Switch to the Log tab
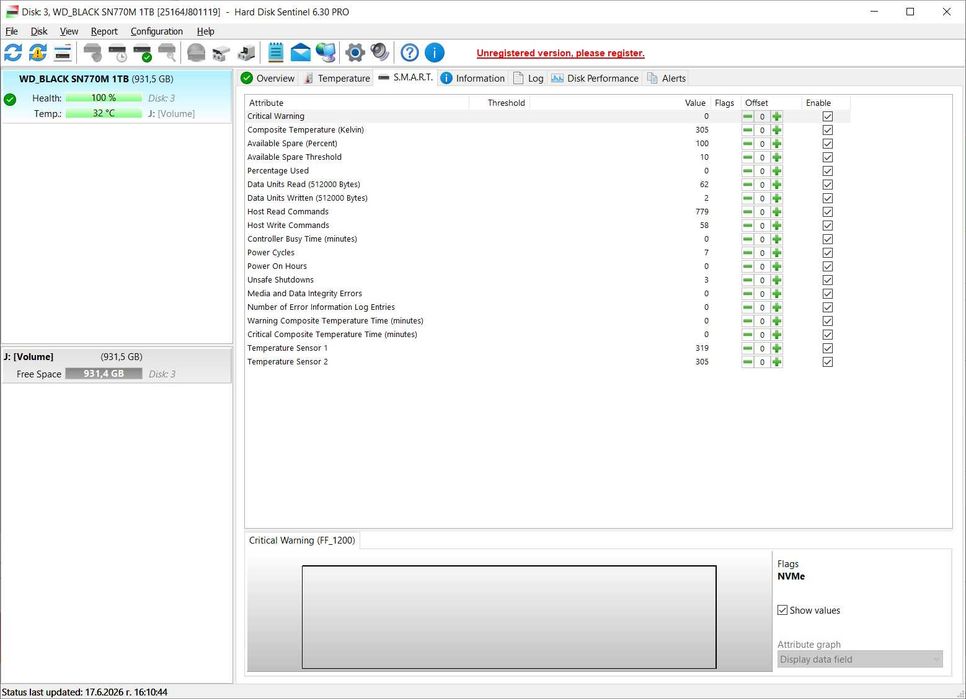 pos(529,78)
